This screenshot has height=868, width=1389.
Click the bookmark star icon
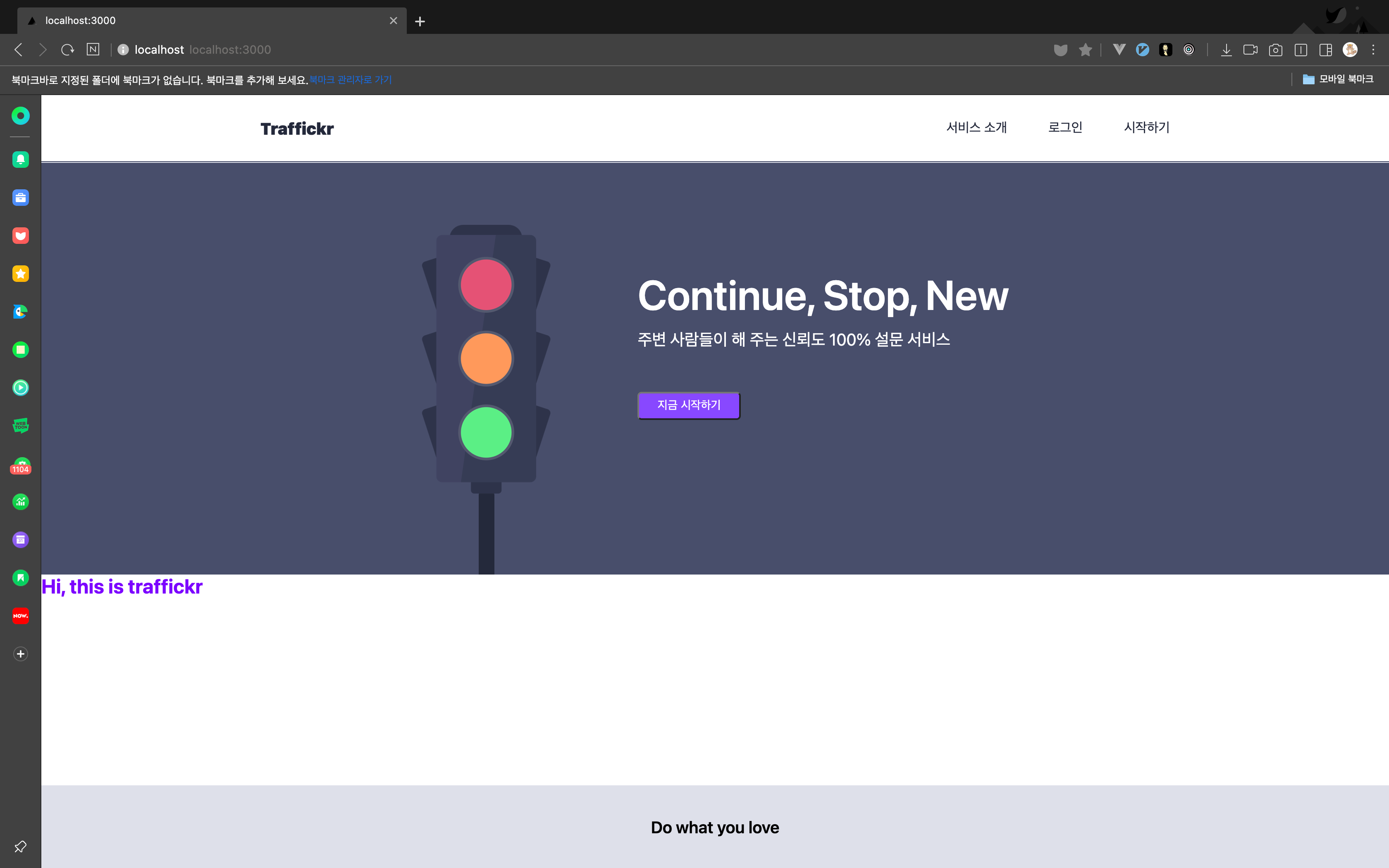[x=1085, y=50]
